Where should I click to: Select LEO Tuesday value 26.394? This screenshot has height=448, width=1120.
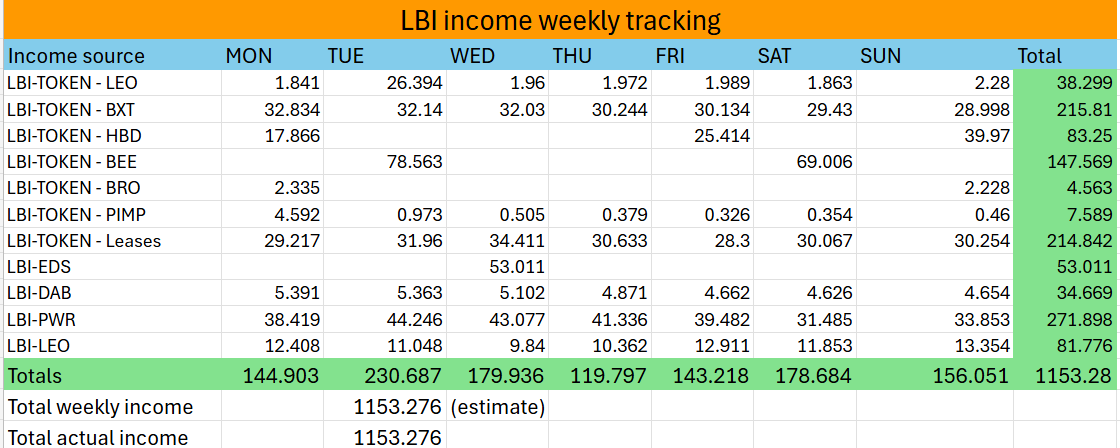(x=385, y=84)
